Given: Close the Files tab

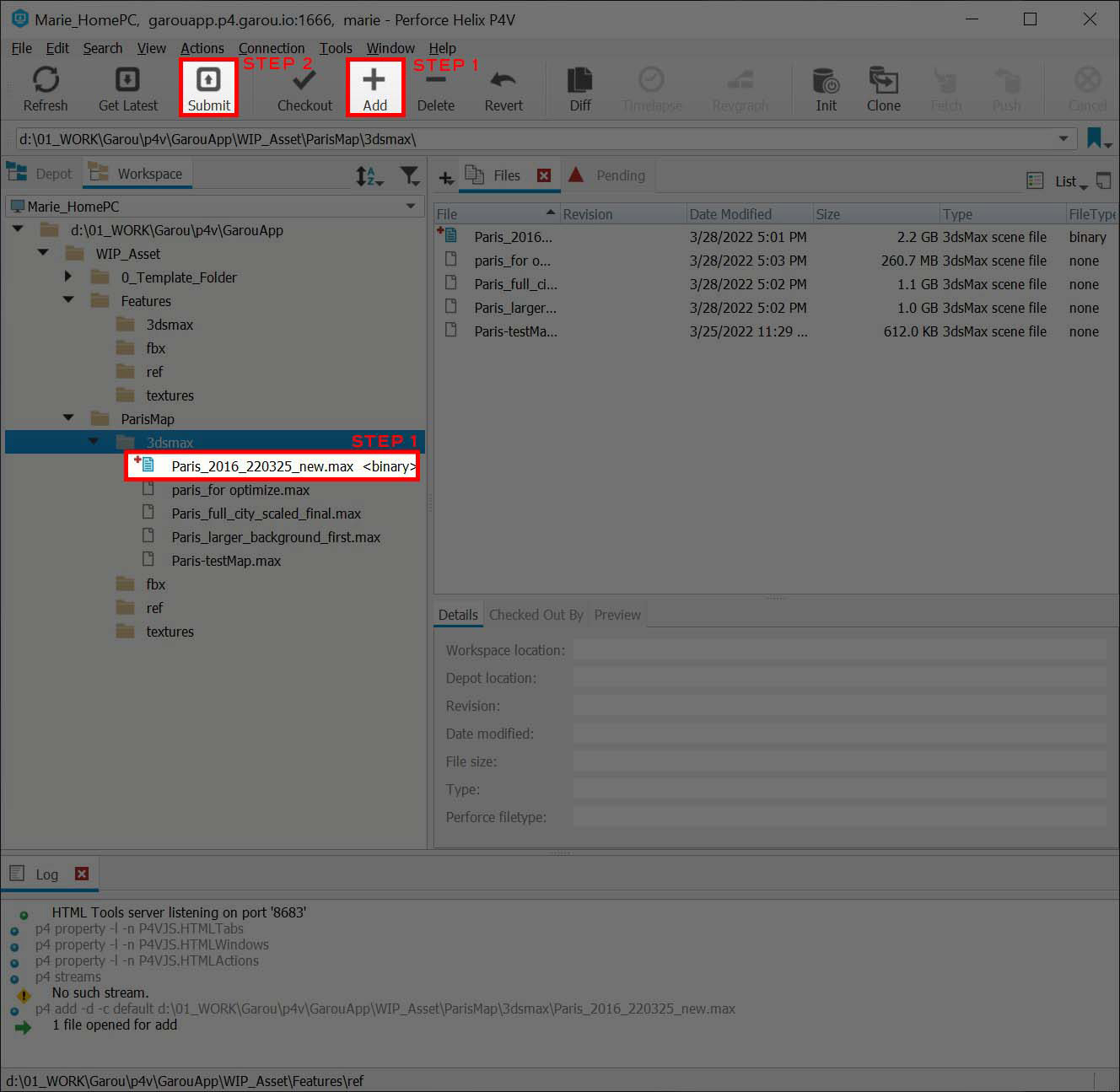Looking at the screenshot, I should pyautogui.click(x=544, y=175).
